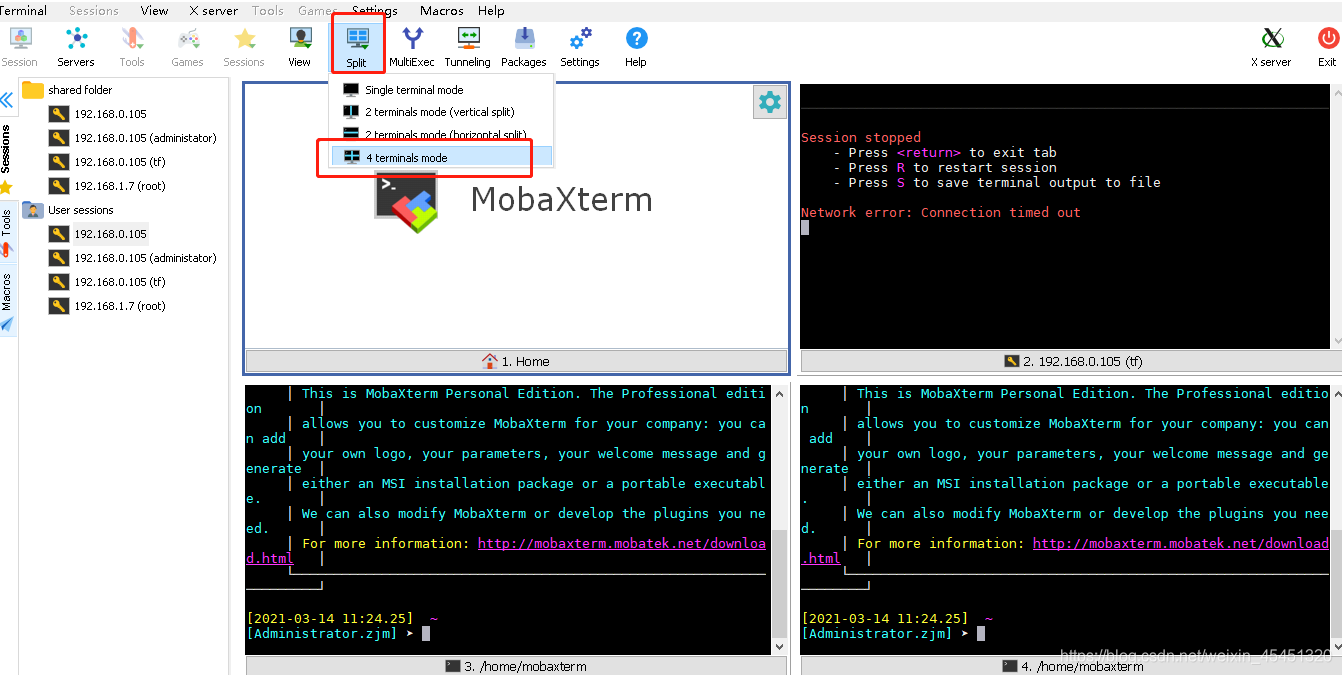The image size is (1342, 675).
Task: Start the X server icon
Action: 1272,46
